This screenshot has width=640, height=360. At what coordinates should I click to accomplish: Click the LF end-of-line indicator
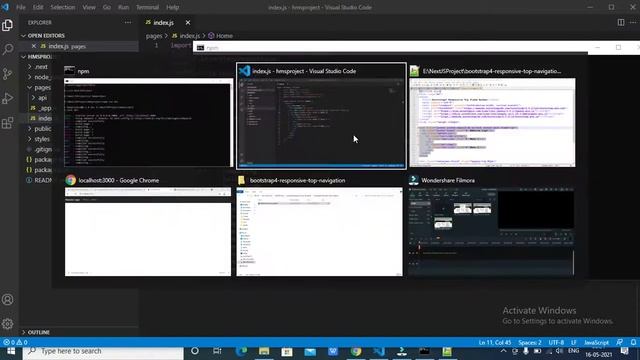pyautogui.click(x=573, y=342)
